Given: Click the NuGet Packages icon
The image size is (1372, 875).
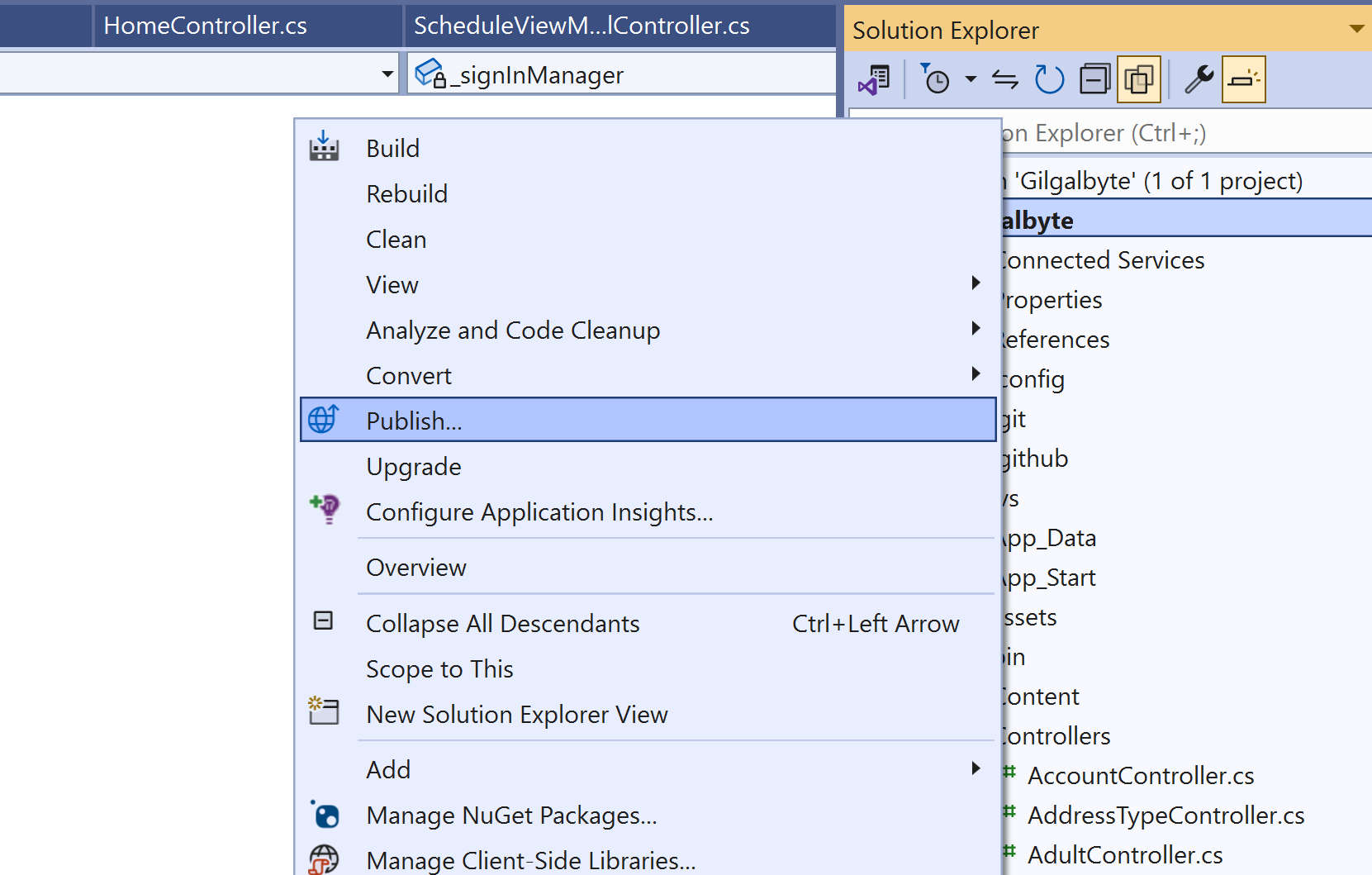Looking at the screenshot, I should coord(325,815).
